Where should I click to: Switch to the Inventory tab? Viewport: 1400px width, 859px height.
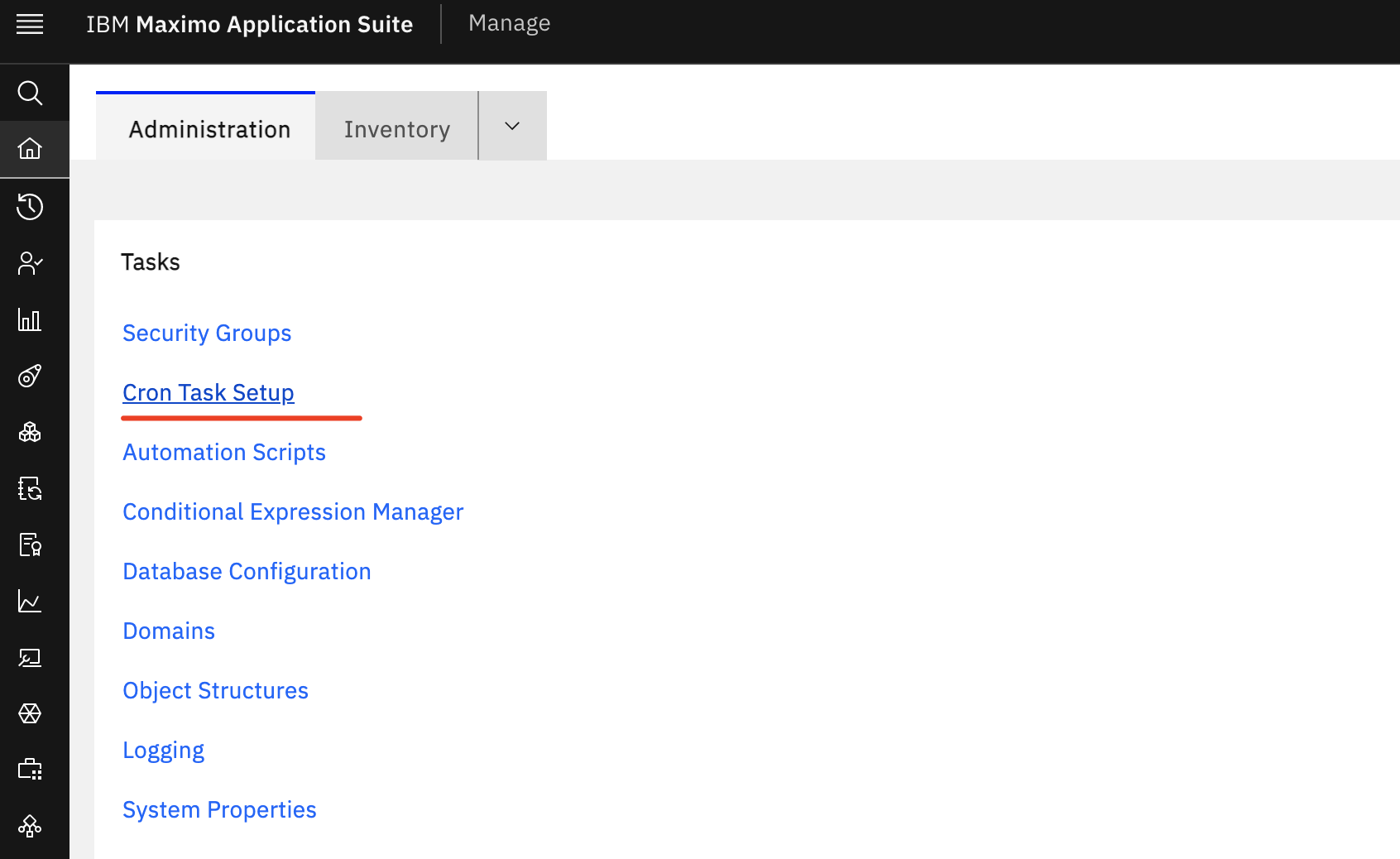tap(396, 126)
